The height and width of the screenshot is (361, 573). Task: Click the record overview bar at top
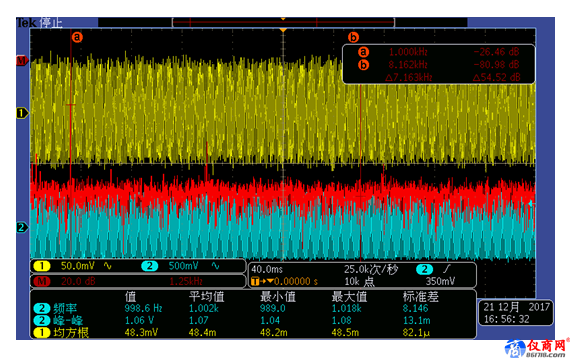pyautogui.click(x=283, y=22)
